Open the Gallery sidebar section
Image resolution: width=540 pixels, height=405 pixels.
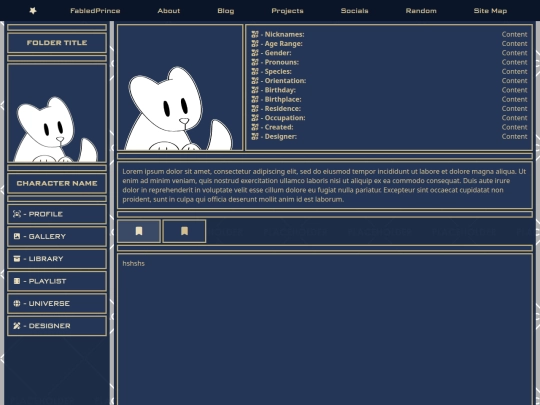(57, 236)
